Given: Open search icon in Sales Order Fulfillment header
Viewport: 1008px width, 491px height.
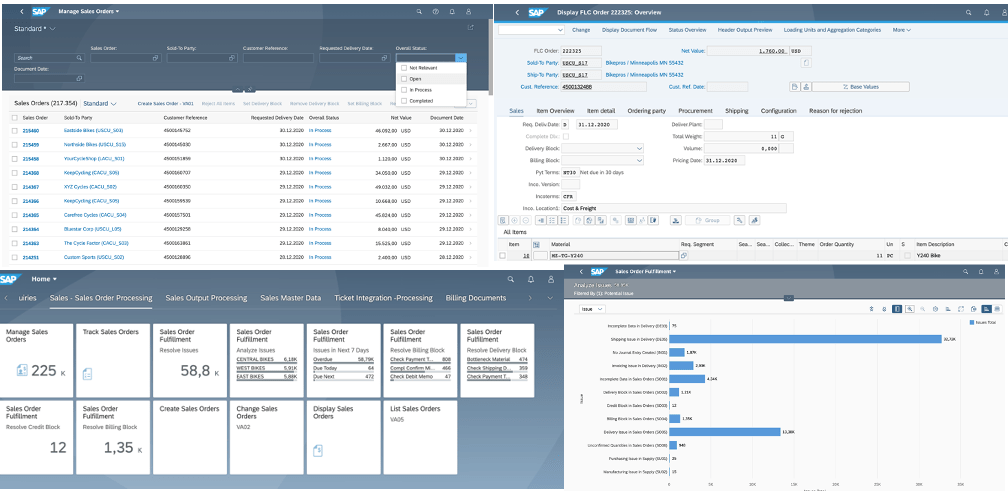Looking at the screenshot, I should [x=964, y=272].
